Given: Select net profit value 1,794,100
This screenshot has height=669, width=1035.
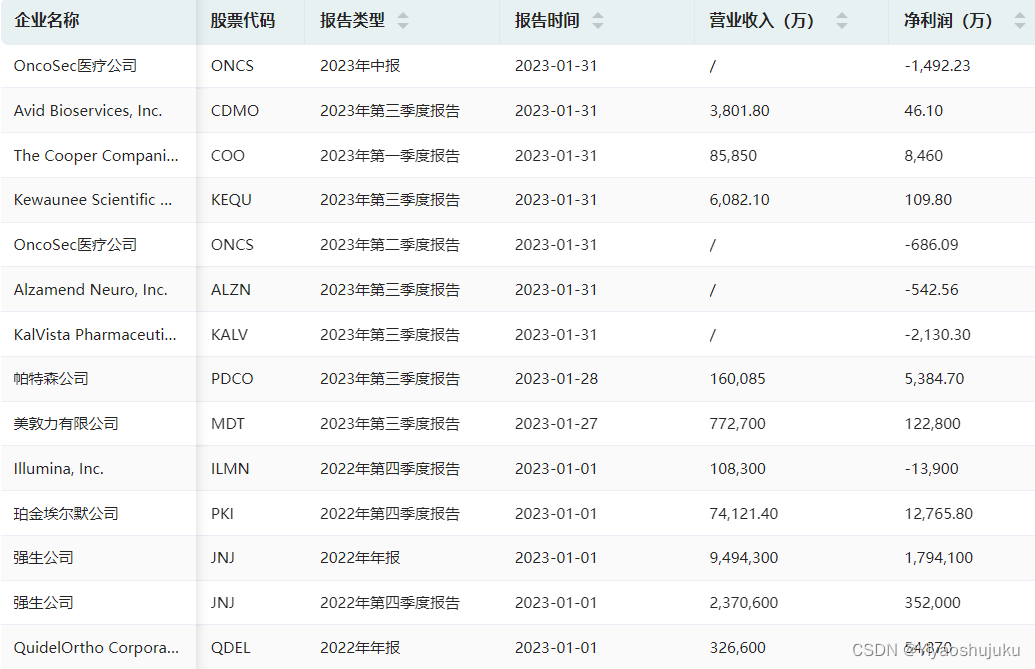Looking at the screenshot, I should tap(939, 558).
